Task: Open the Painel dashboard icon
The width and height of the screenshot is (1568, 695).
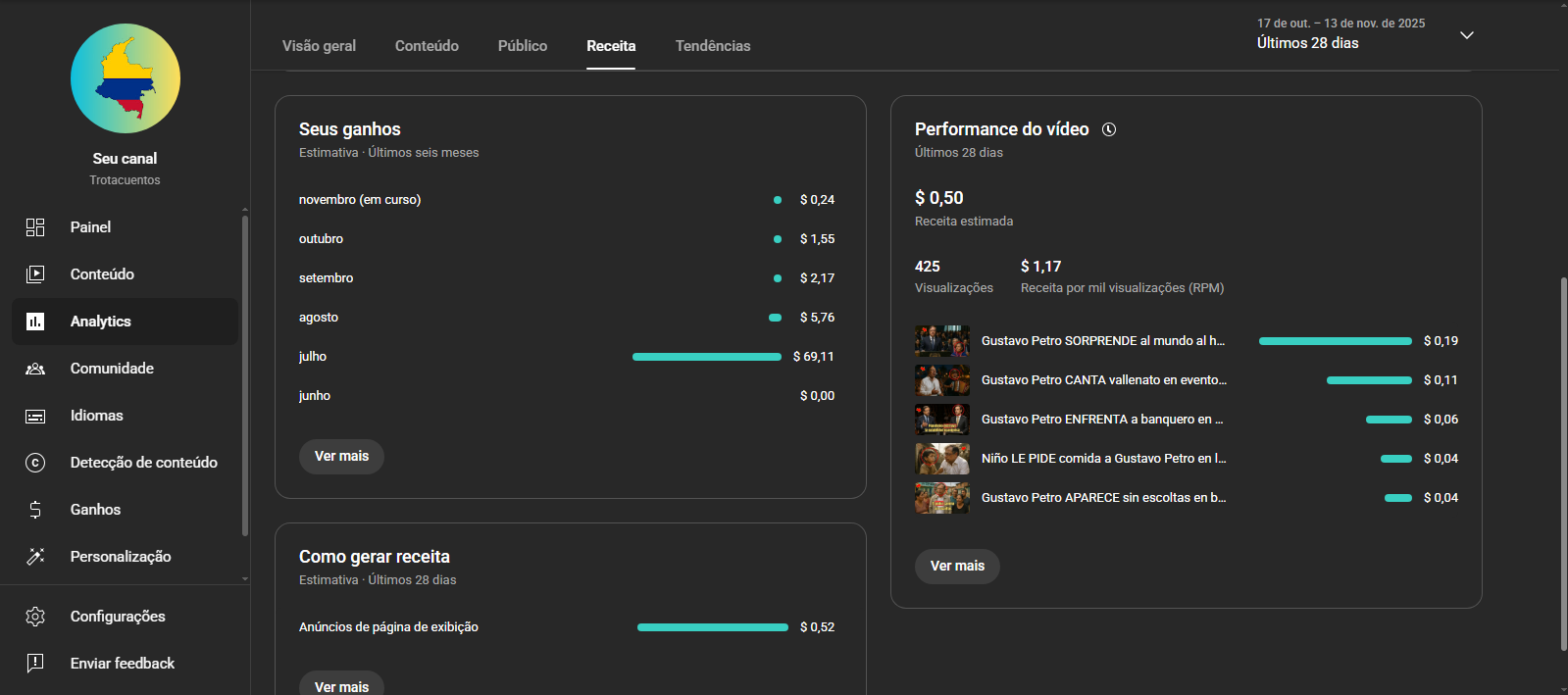Action: (x=35, y=227)
